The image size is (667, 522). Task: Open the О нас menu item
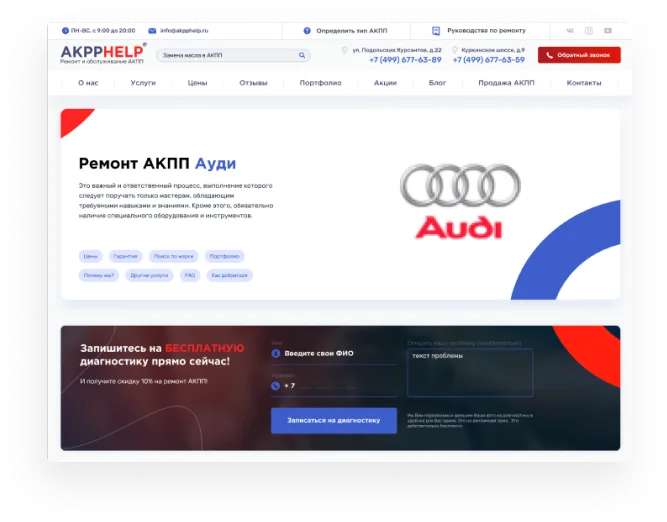click(88, 83)
